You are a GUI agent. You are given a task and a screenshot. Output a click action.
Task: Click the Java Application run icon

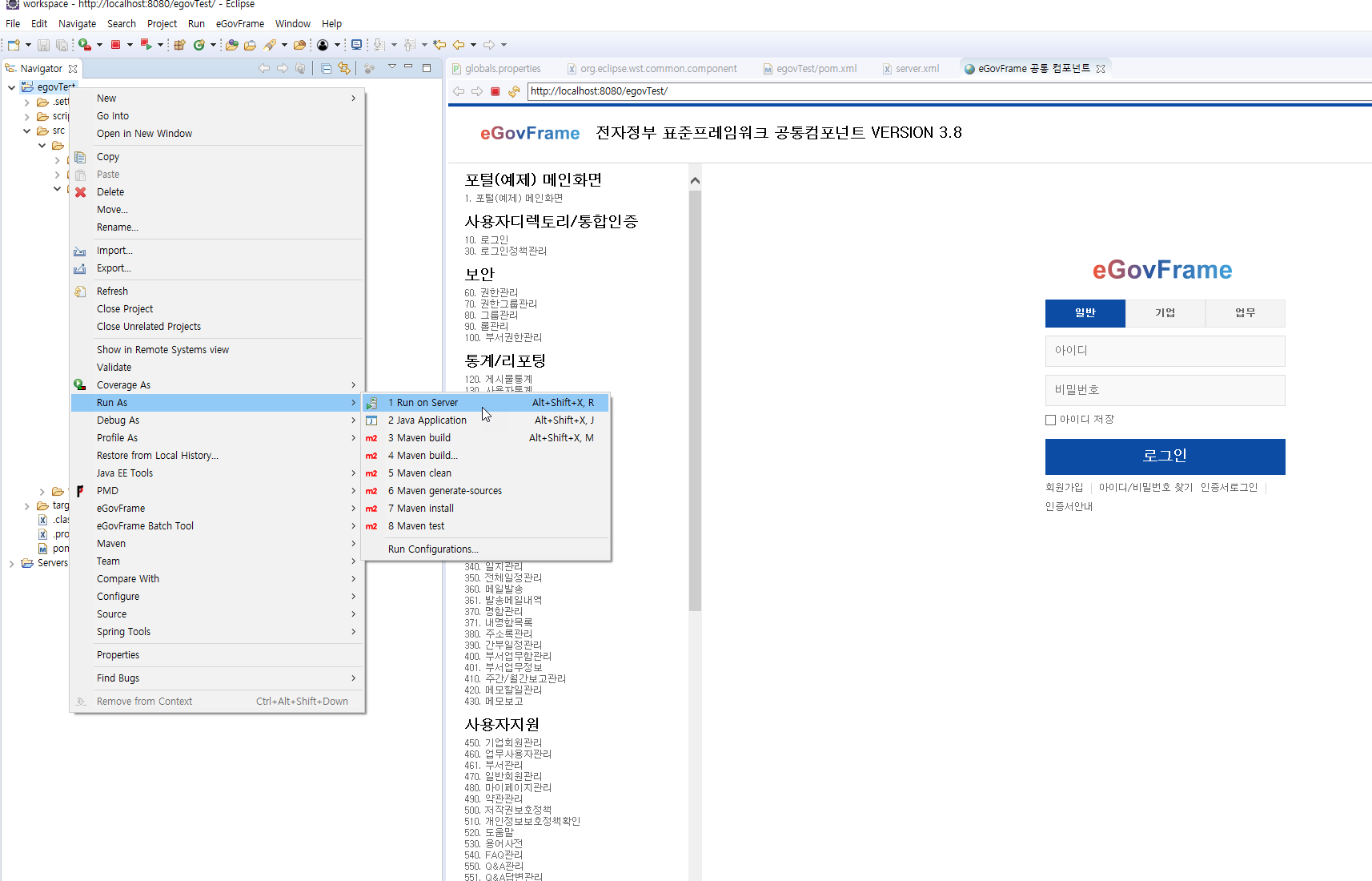click(x=371, y=420)
